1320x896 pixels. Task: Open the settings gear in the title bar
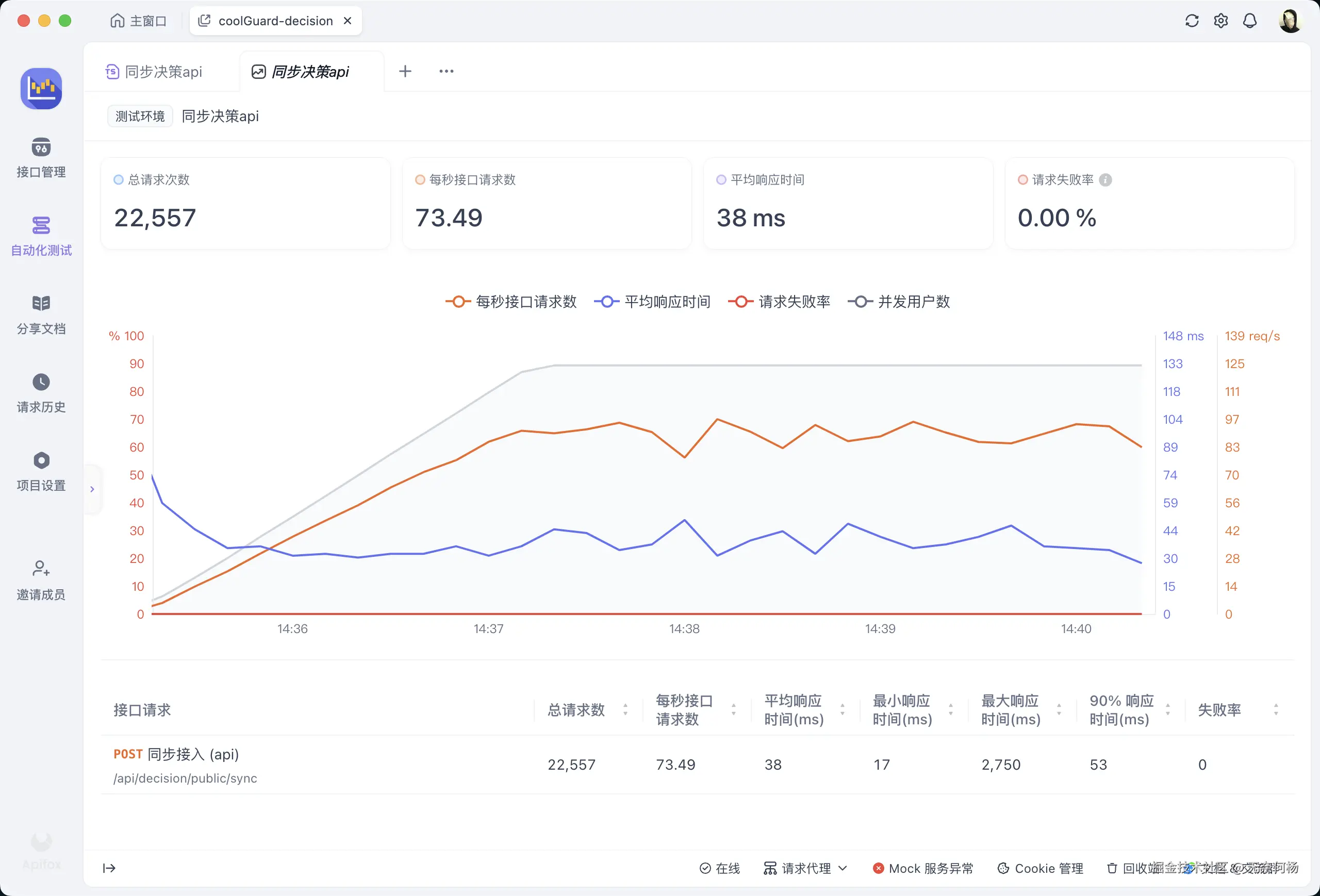pos(1220,21)
